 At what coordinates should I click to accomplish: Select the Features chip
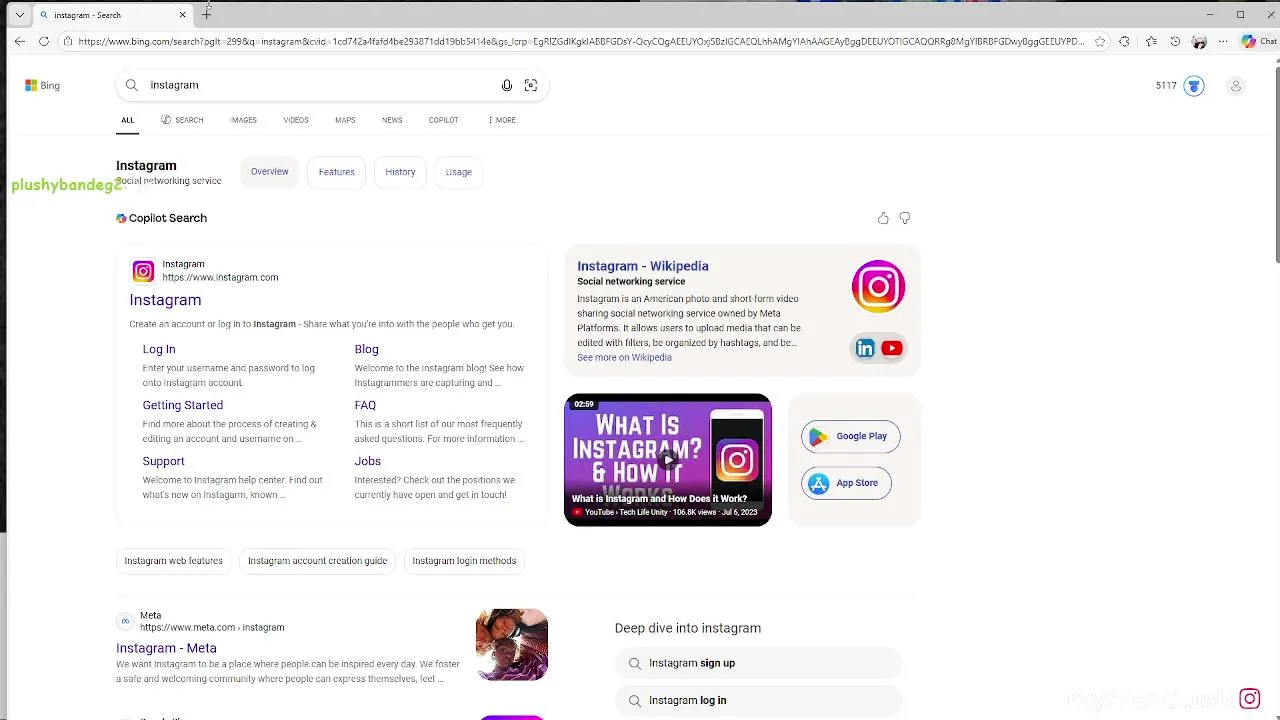coord(337,172)
